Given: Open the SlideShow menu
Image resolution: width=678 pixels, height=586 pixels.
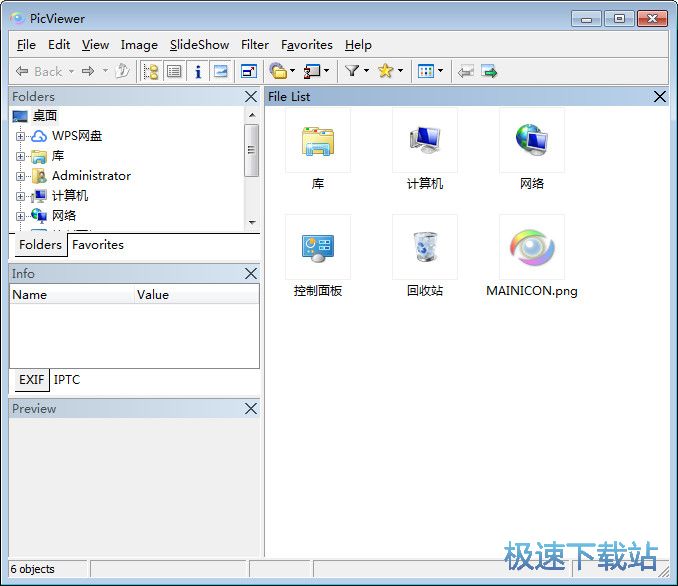Looking at the screenshot, I should pos(199,44).
